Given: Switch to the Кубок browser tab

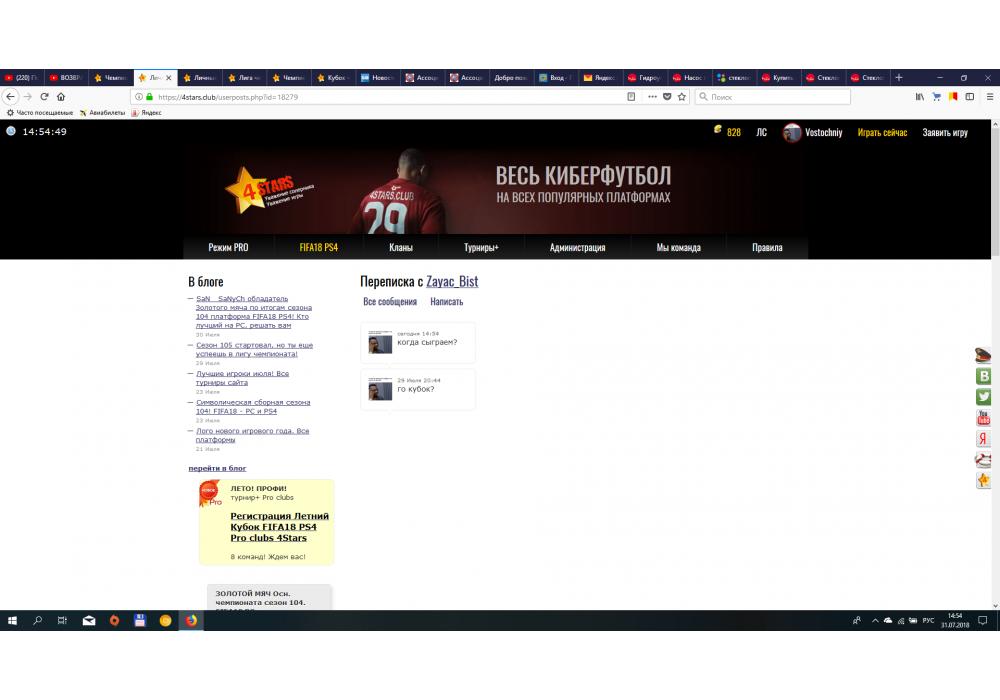Looking at the screenshot, I should click(x=332, y=77).
